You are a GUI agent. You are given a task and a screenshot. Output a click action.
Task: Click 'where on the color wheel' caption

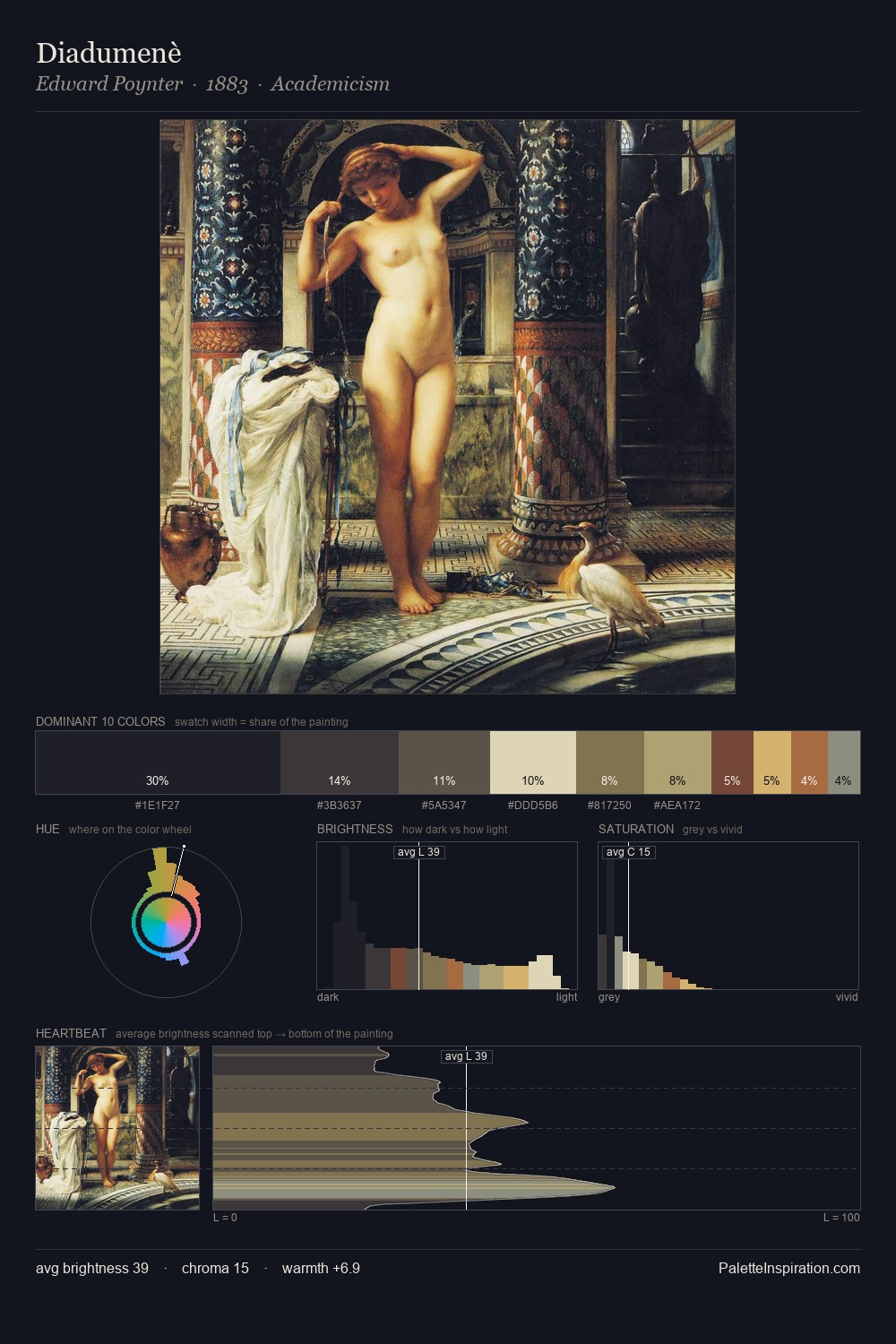(130, 830)
